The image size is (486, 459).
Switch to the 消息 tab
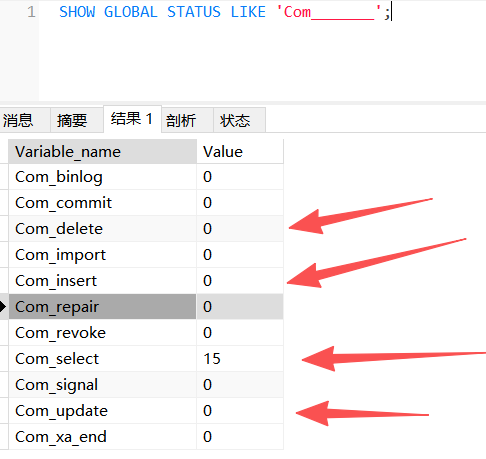pos(24,120)
